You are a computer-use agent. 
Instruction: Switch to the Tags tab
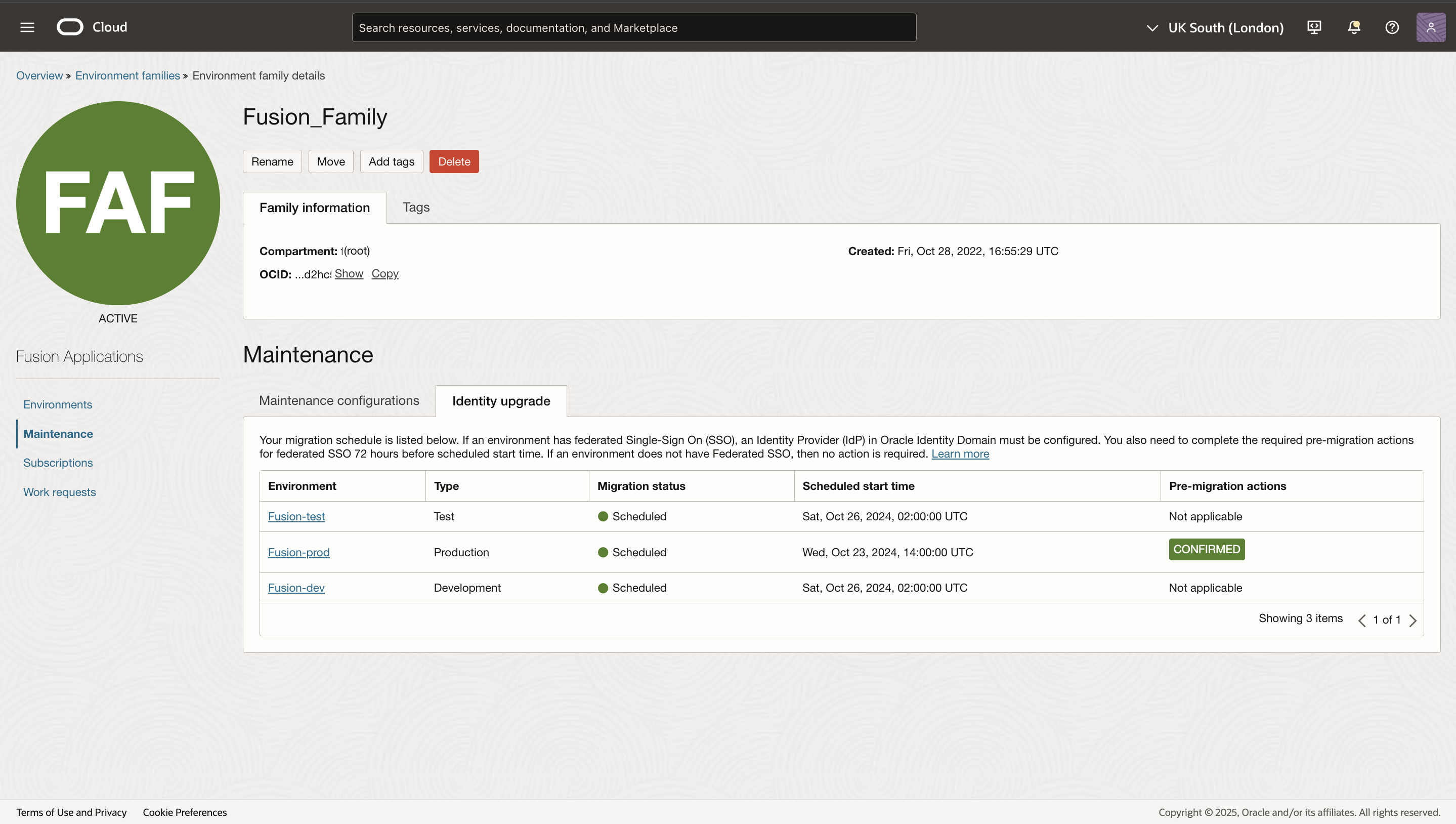pos(416,207)
